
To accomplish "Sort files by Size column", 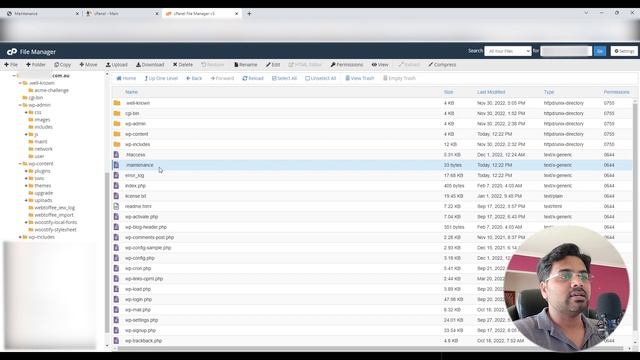I will 448,92.
